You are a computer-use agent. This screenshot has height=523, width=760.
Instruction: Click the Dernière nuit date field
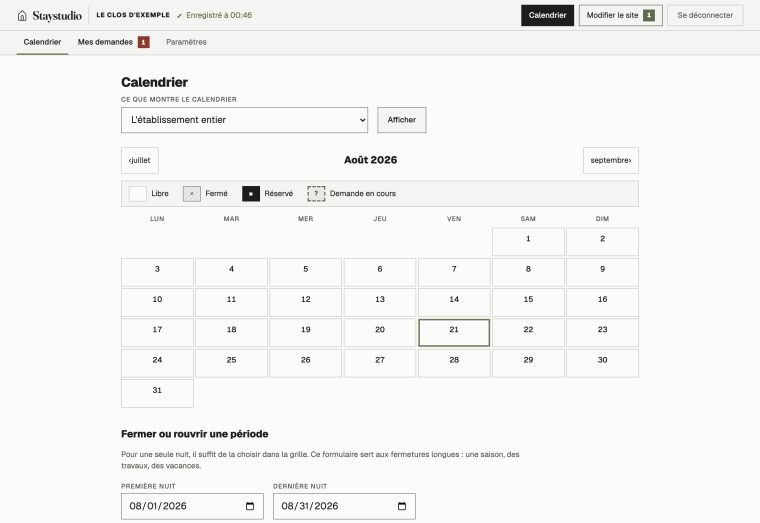click(344, 506)
